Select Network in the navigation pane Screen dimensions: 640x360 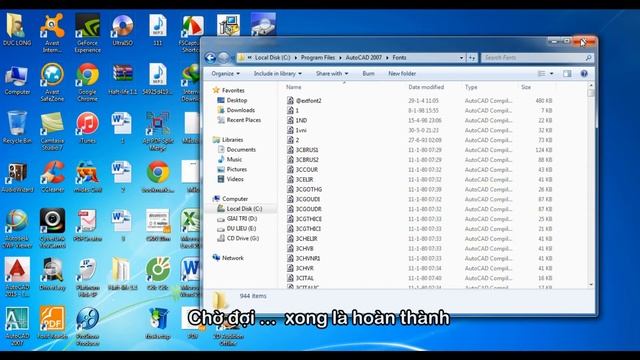pos(228,258)
